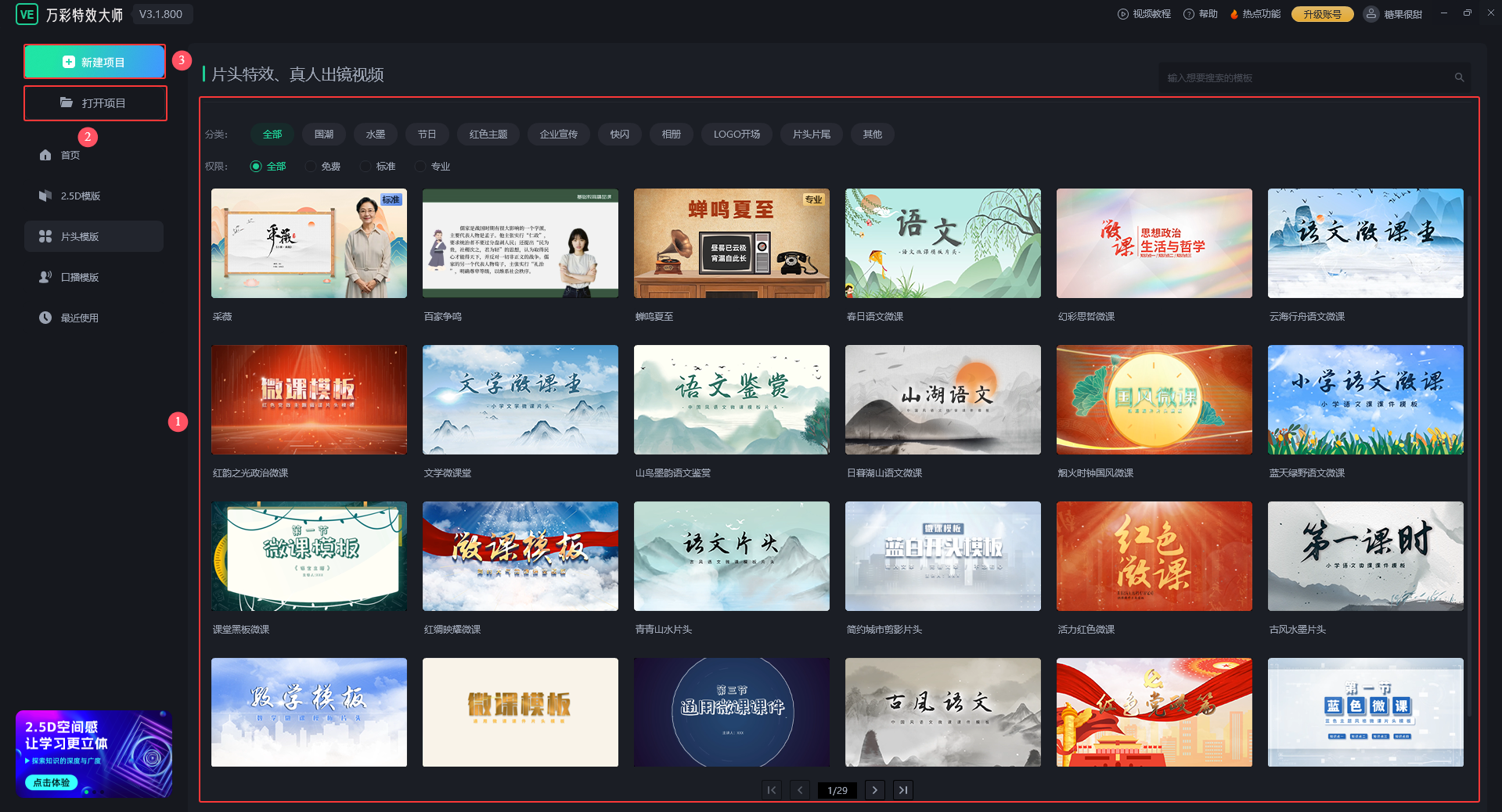Jump to last page arrow
Screen dimensions: 1502x812
(903, 790)
